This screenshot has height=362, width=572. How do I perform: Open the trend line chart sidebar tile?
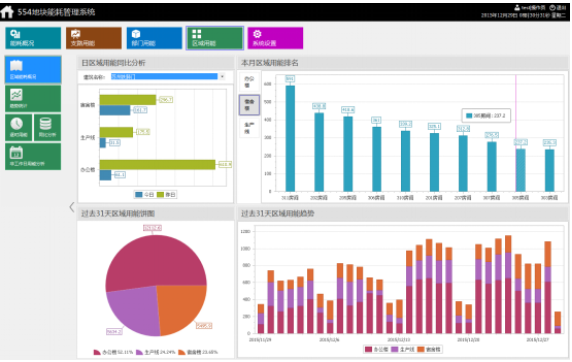tap(33, 99)
